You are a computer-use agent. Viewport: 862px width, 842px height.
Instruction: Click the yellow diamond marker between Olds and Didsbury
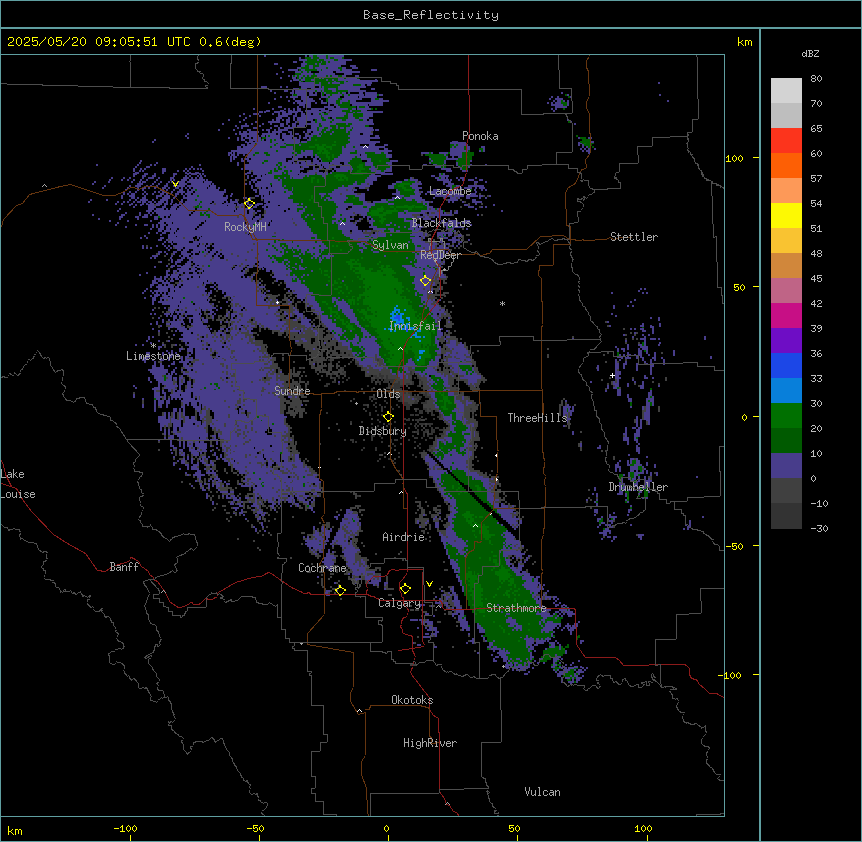(x=388, y=417)
